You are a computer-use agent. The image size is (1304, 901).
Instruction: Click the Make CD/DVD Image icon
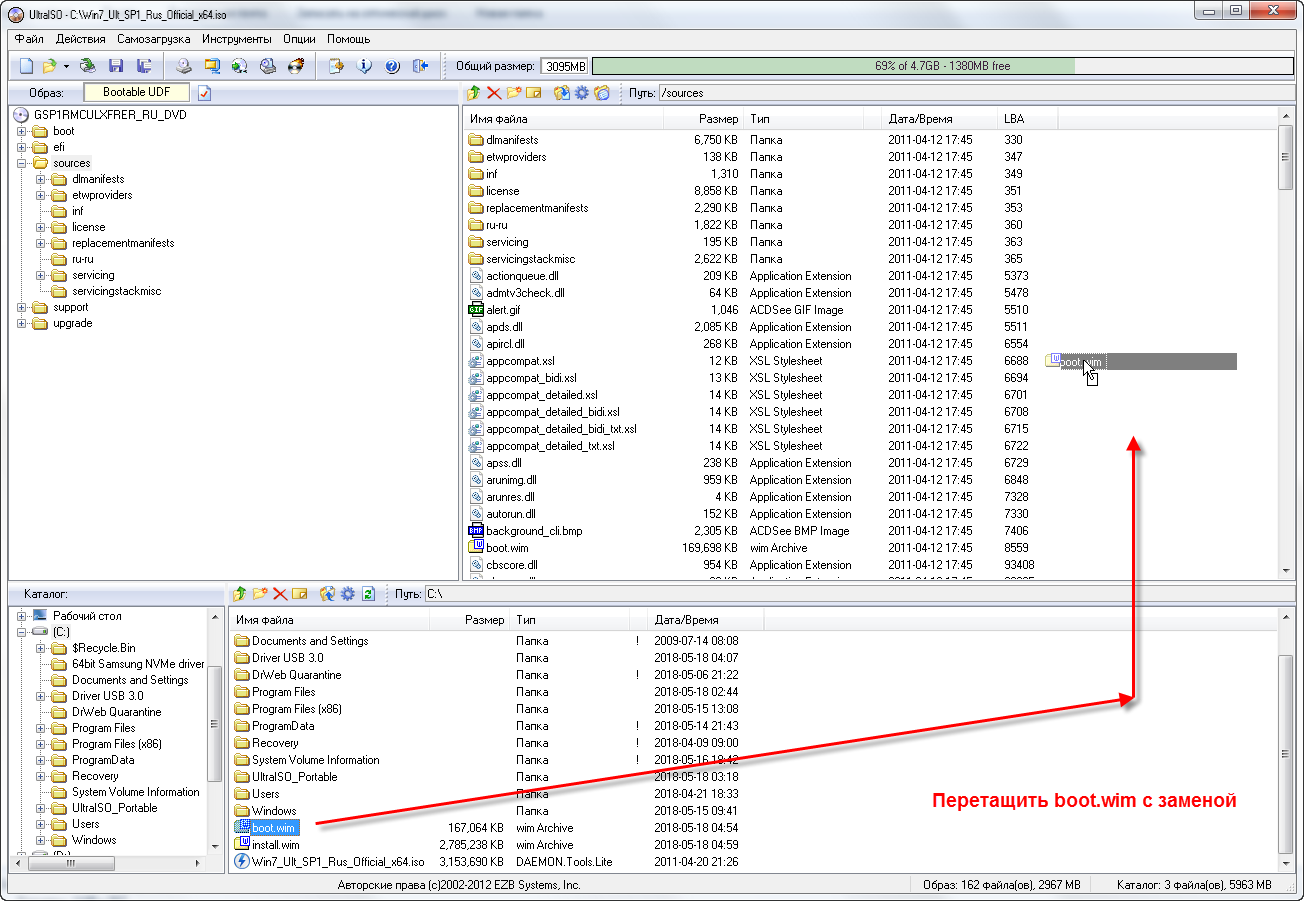[x=212, y=66]
